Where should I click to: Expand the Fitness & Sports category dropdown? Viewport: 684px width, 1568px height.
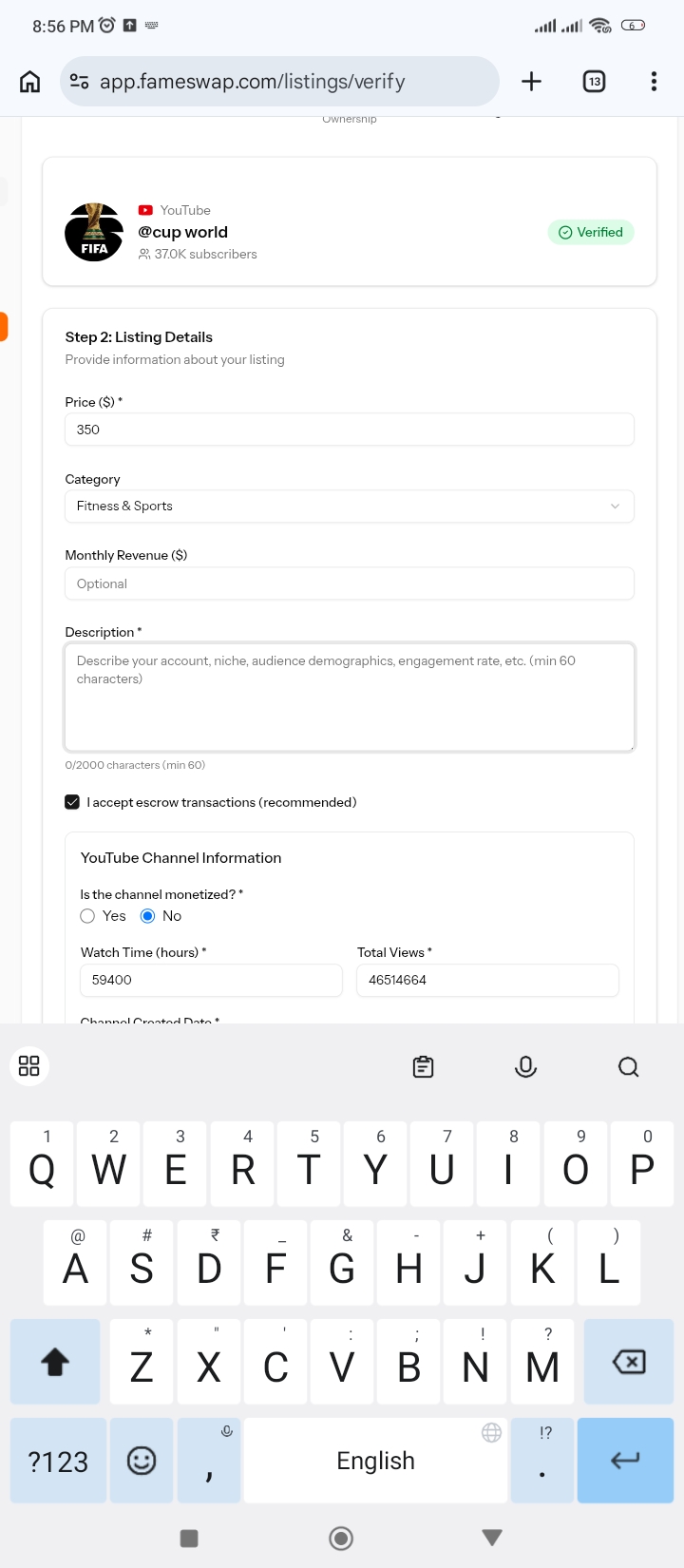tap(350, 506)
